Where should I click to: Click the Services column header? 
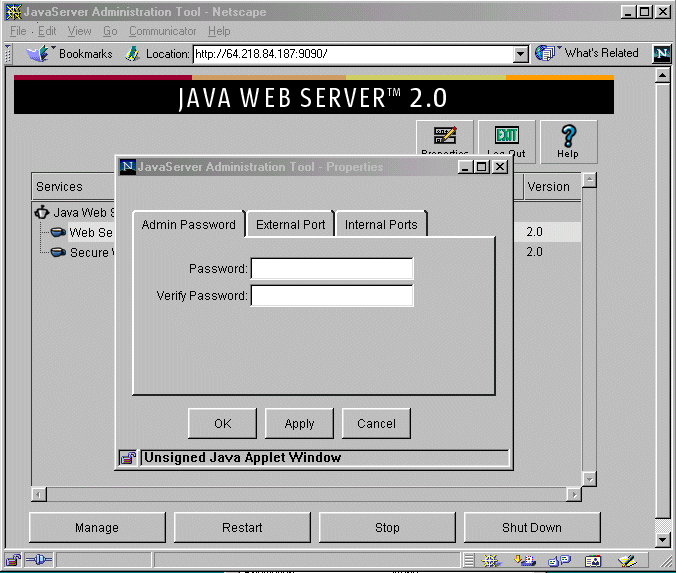pos(73,187)
